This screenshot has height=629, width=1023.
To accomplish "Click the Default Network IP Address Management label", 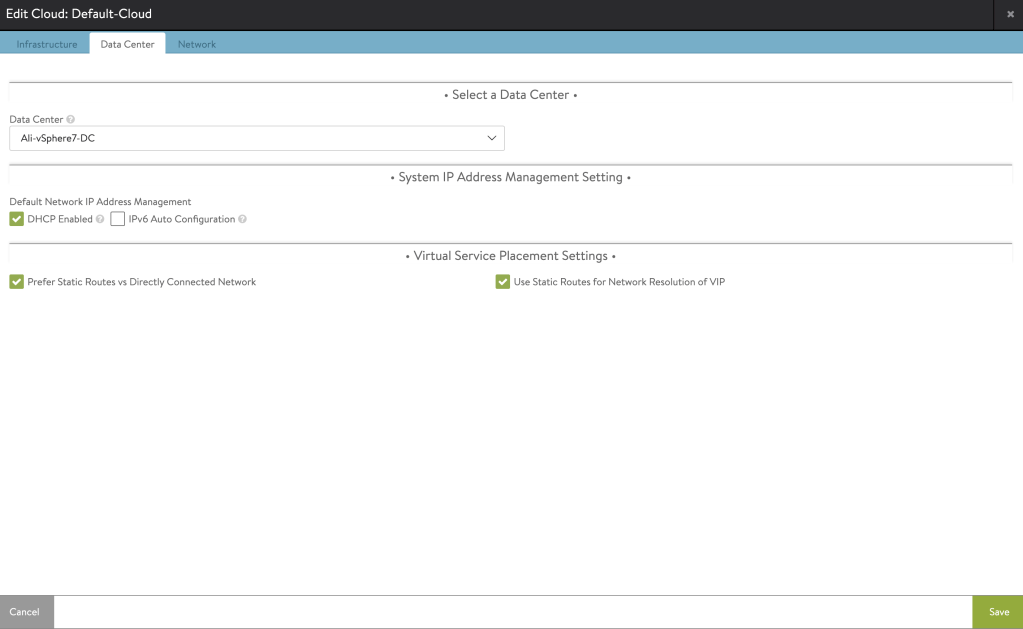I will (100, 202).
